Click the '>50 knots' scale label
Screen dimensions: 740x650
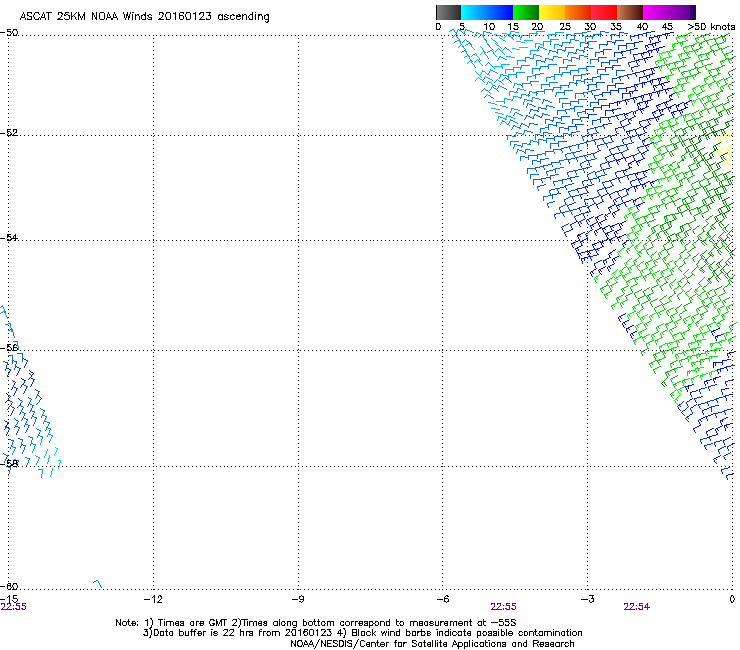(x=712, y=27)
